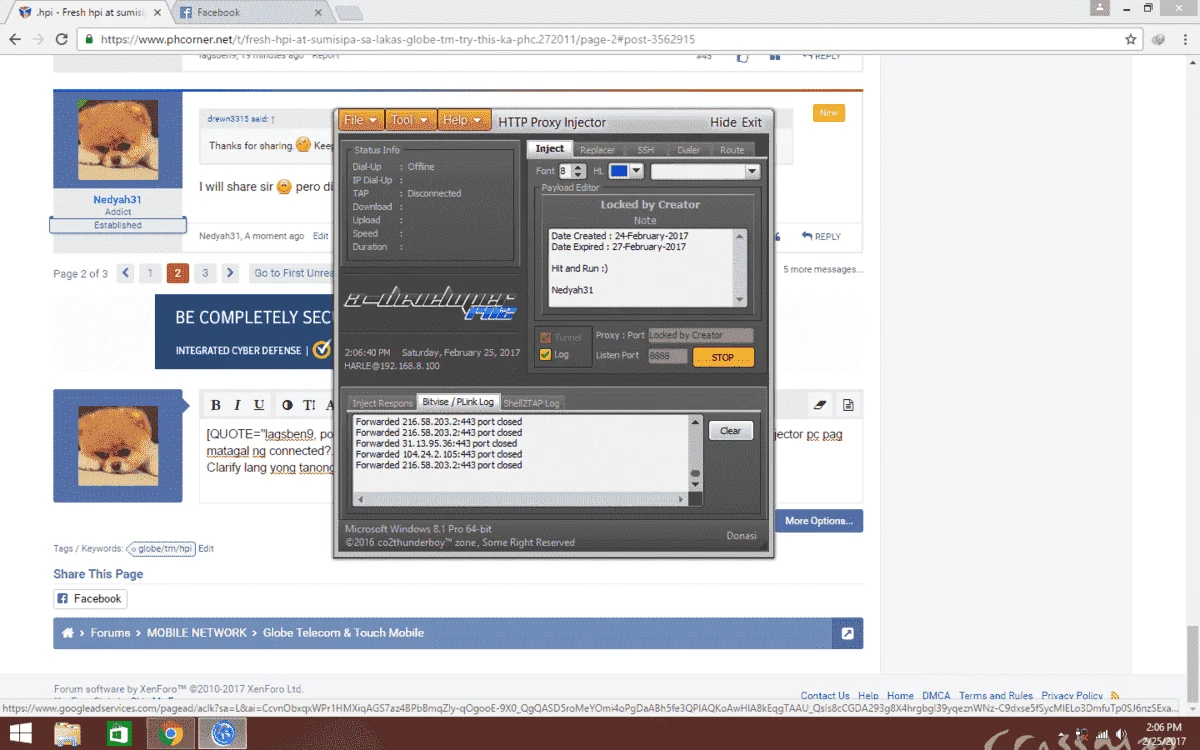
Task: Toggle bold in the reply editor
Action: pos(215,405)
